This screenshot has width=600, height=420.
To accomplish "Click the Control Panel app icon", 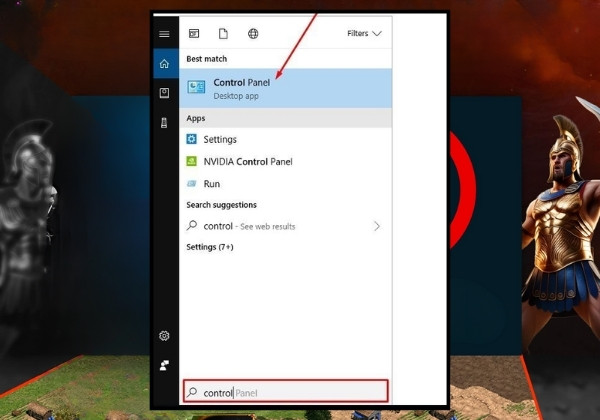I will (196, 87).
